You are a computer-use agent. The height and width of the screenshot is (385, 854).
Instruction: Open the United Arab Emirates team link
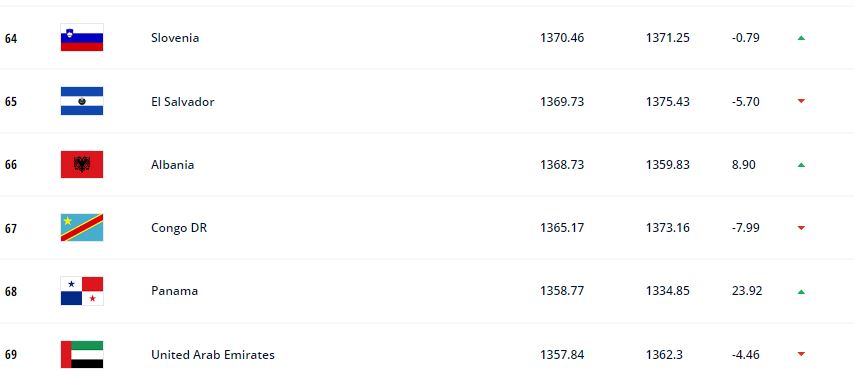coord(213,355)
